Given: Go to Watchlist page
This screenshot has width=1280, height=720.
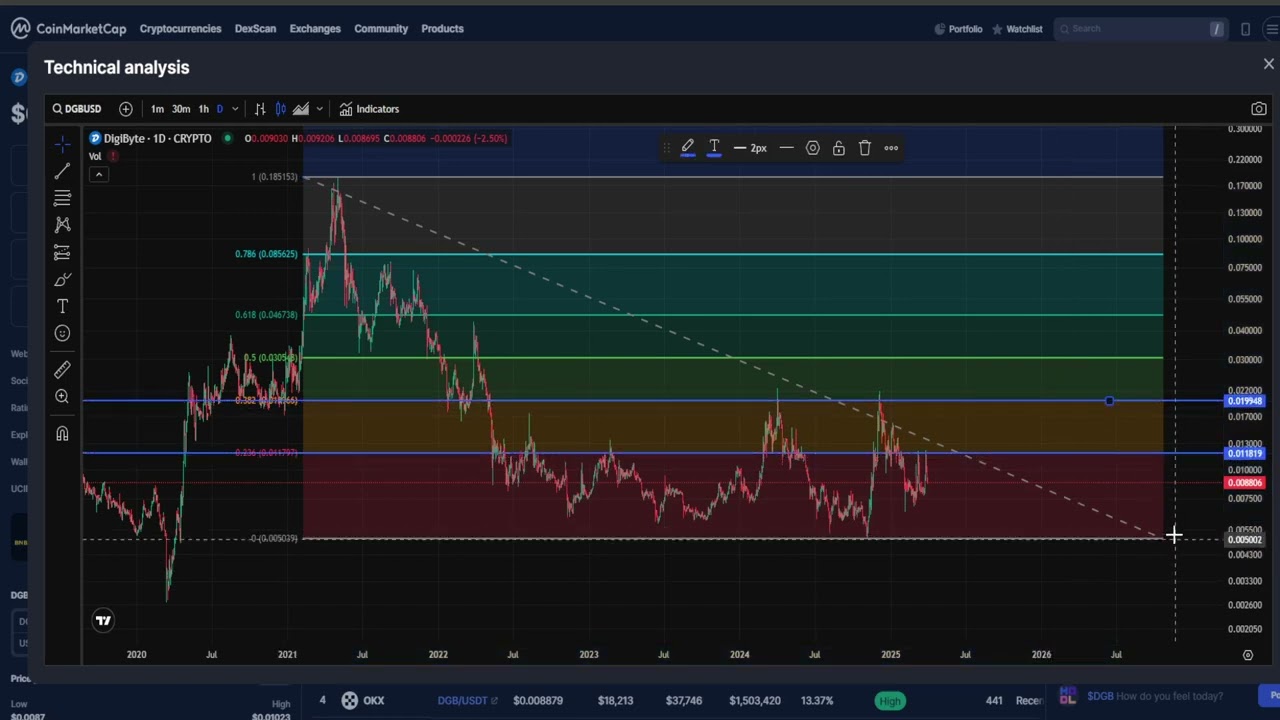Looking at the screenshot, I should point(1017,29).
